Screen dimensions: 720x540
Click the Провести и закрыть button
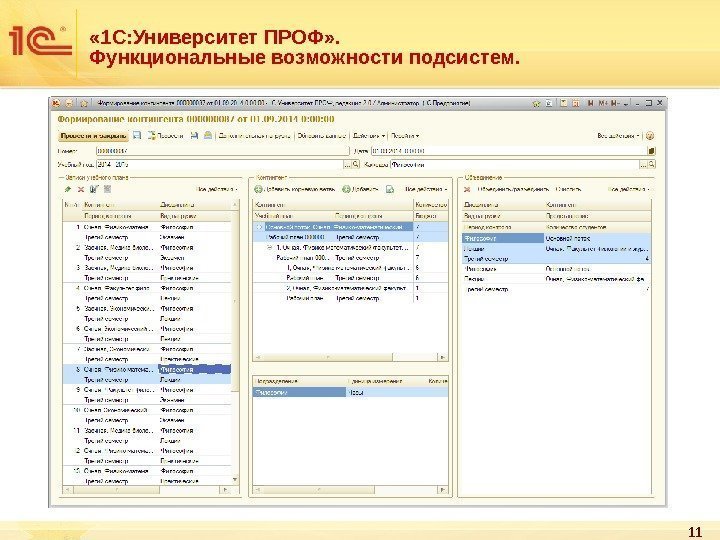pos(93,136)
